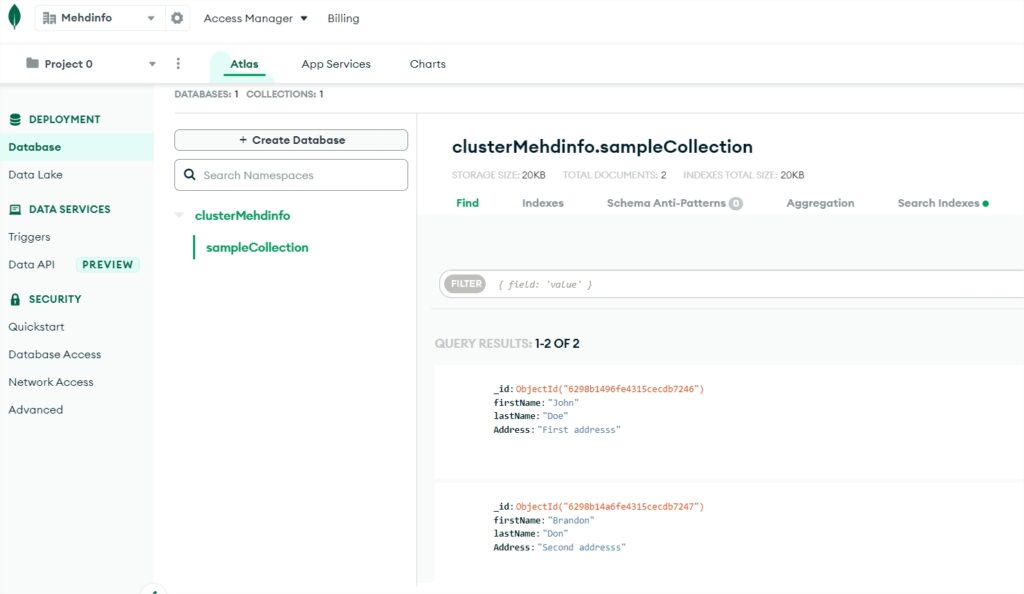Open the Mehdinfo organization dropdown
This screenshot has width=1024, height=594.
click(99, 18)
